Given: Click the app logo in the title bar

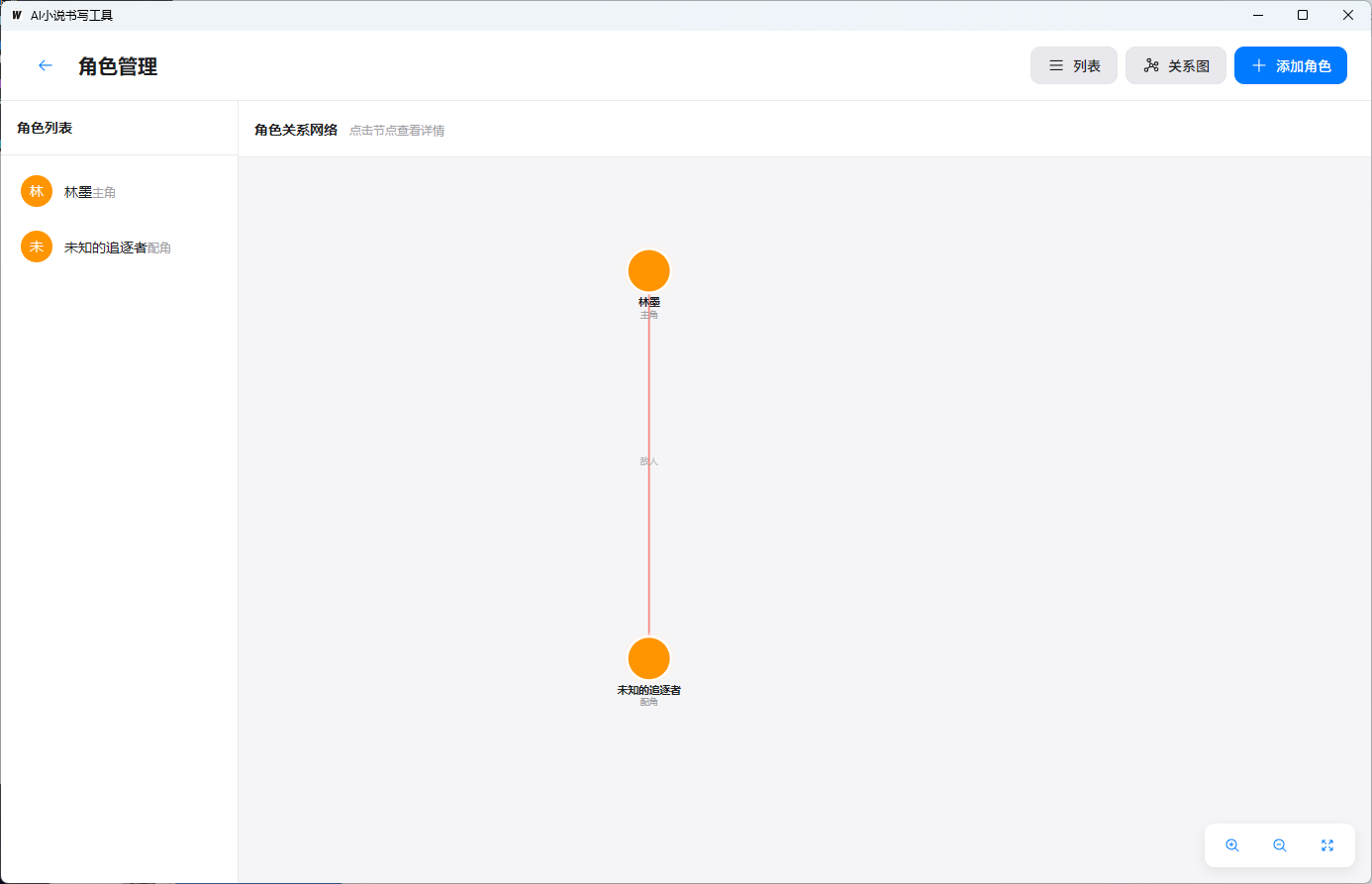Looking at the screenshot, I should [x=17, y=15].
